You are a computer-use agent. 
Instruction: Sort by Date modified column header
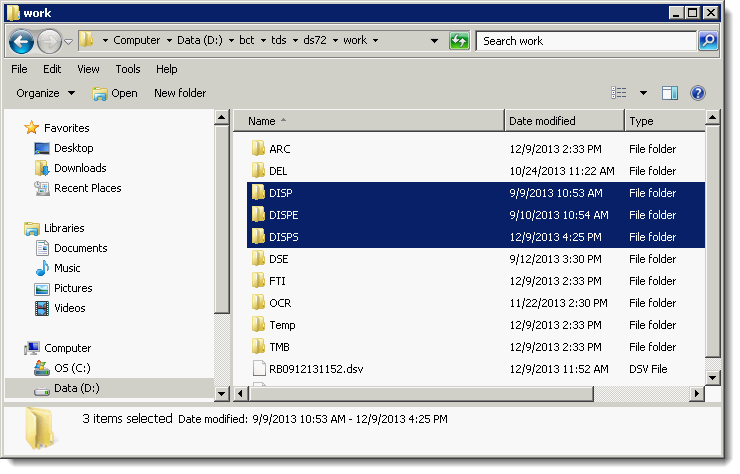[x=564, y=121]
